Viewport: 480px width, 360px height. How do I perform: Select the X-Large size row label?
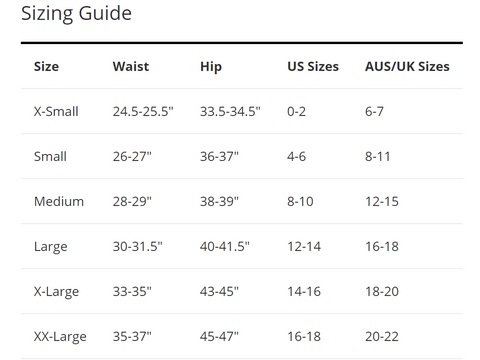point(56,292)
